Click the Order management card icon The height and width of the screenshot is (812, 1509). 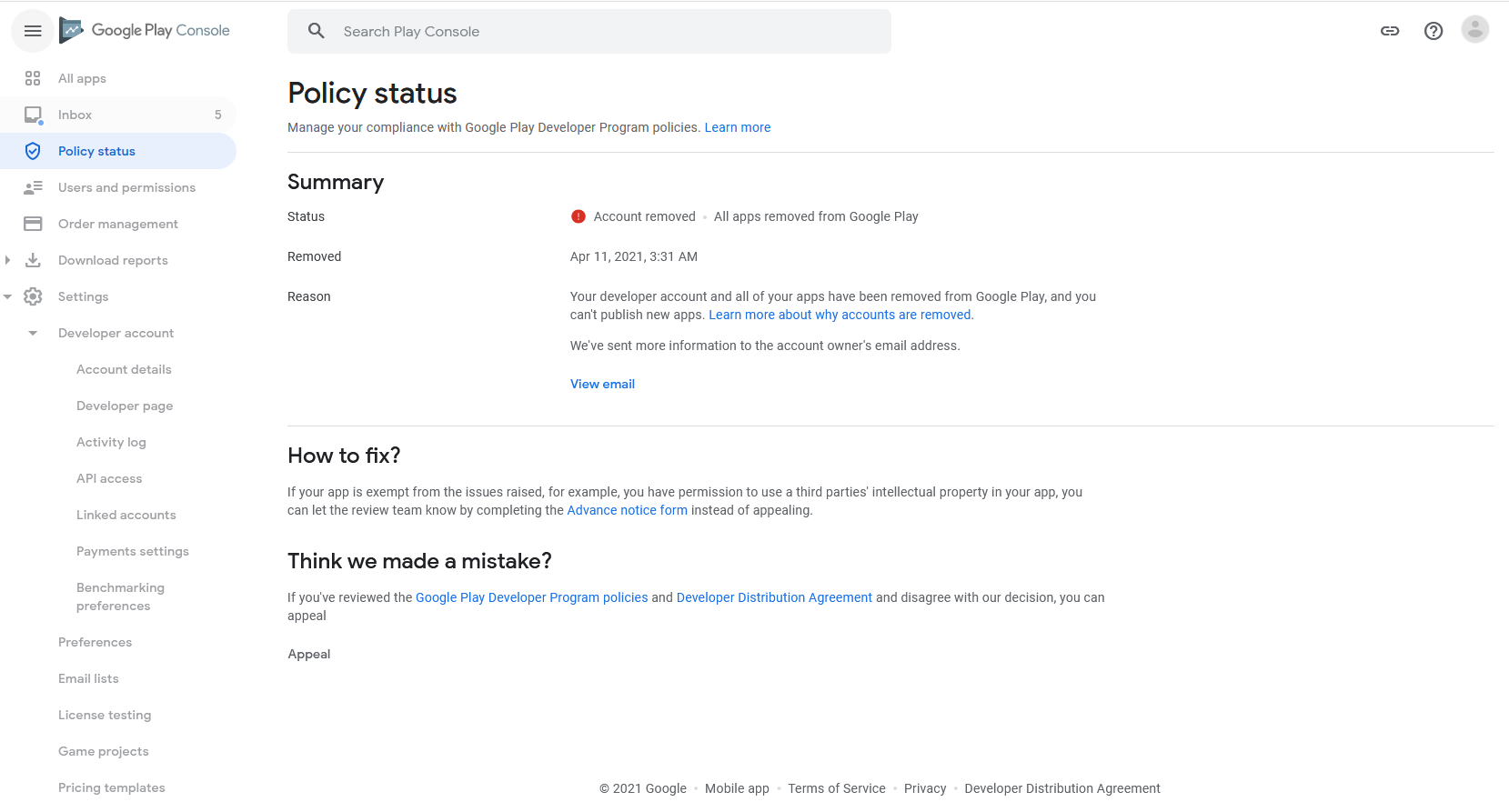33,224
